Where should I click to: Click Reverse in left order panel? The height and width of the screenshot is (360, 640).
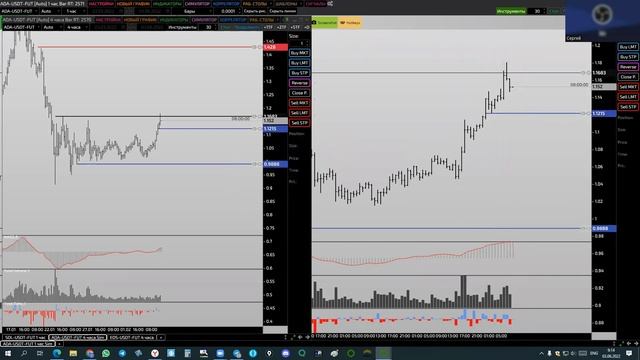(x=299, y=83)
